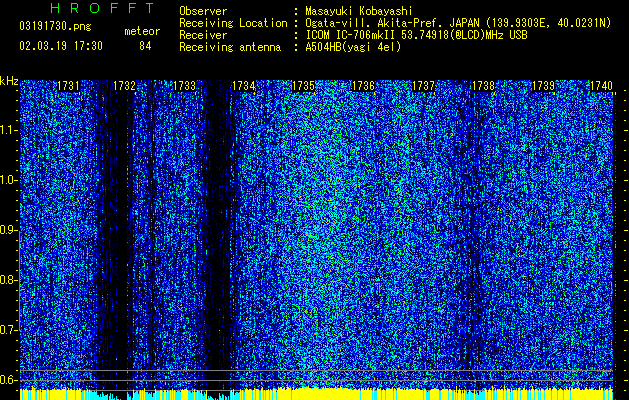Click the Observer label

point(203,11)
